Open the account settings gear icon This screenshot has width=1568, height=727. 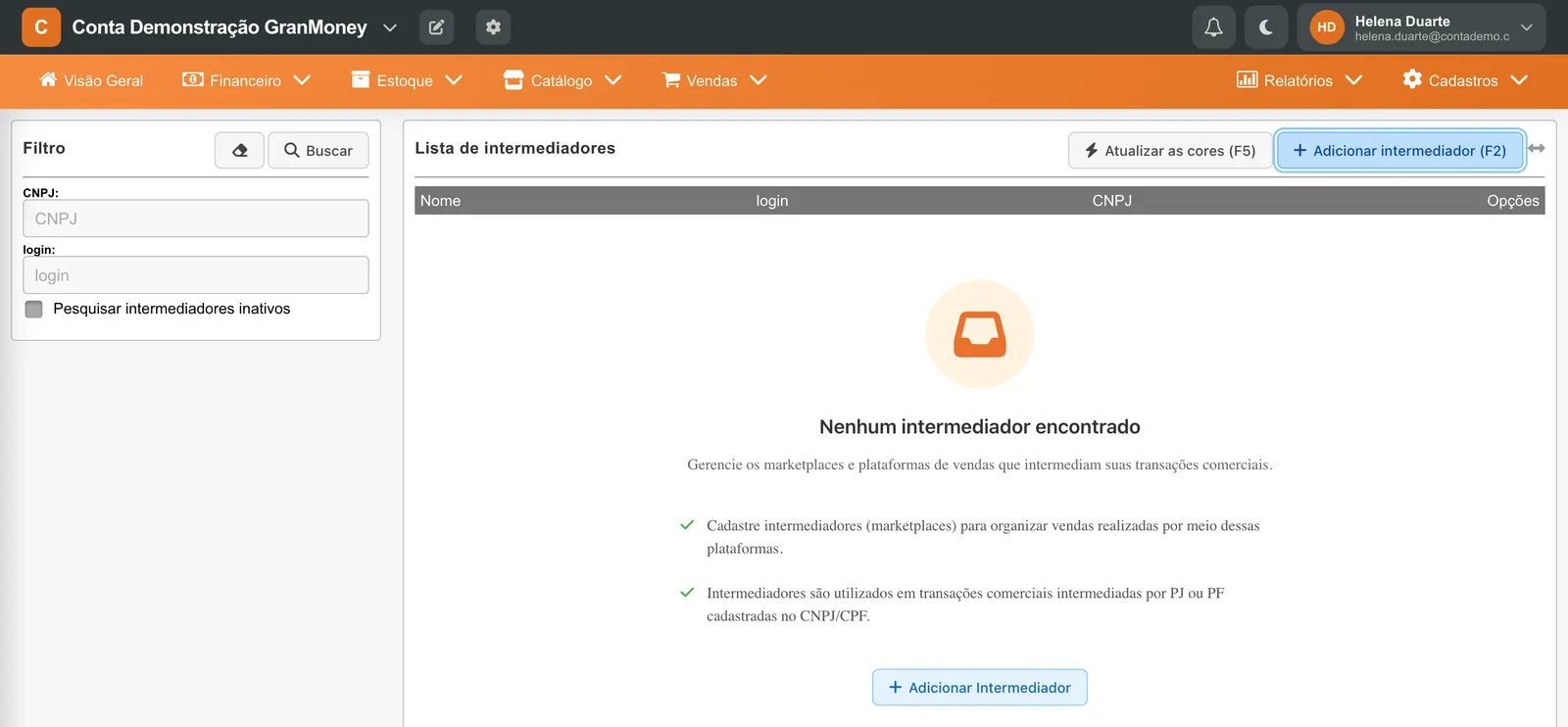(493, 27)
